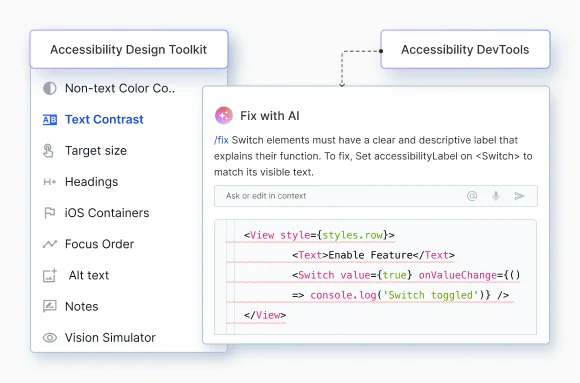This screenshot has height=383, width=580.
Task: Click the iOS Containers flag icon
Action: click(x=50, y=213)
